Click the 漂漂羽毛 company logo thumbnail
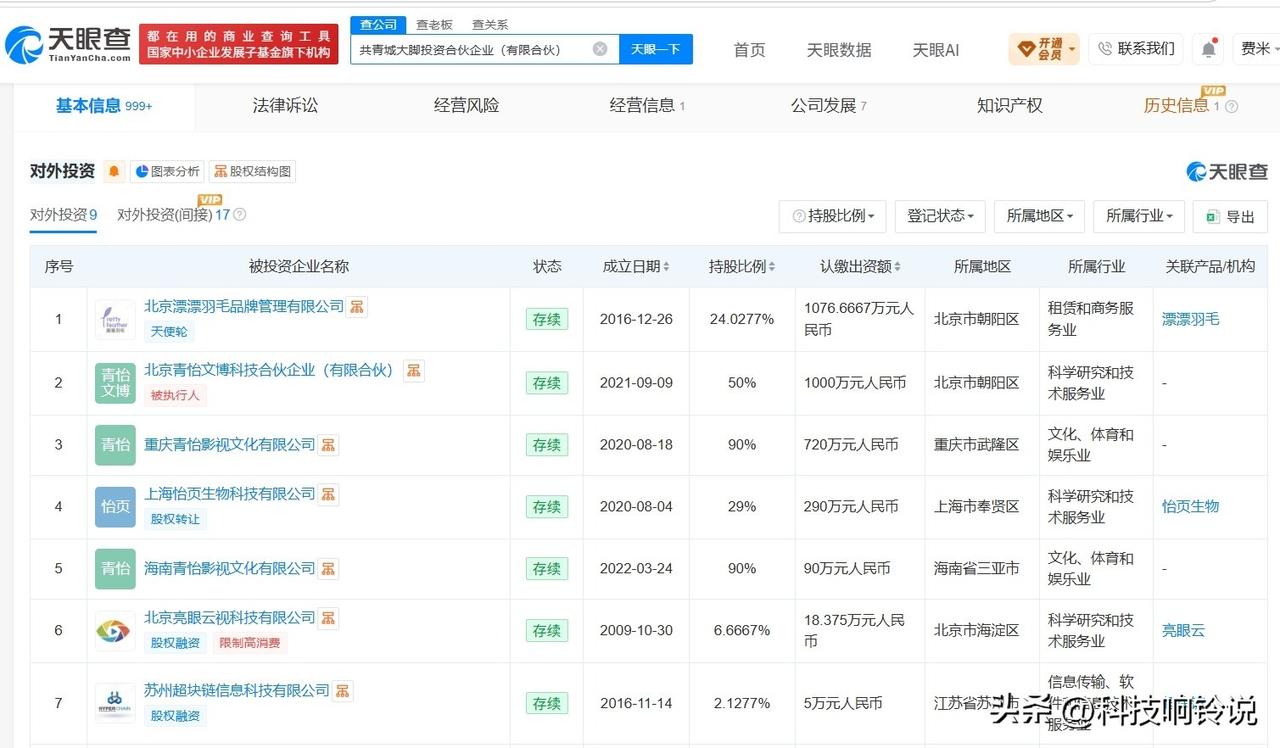The height and width of the screenshot is (748, 1280). [x=115, y=319]
